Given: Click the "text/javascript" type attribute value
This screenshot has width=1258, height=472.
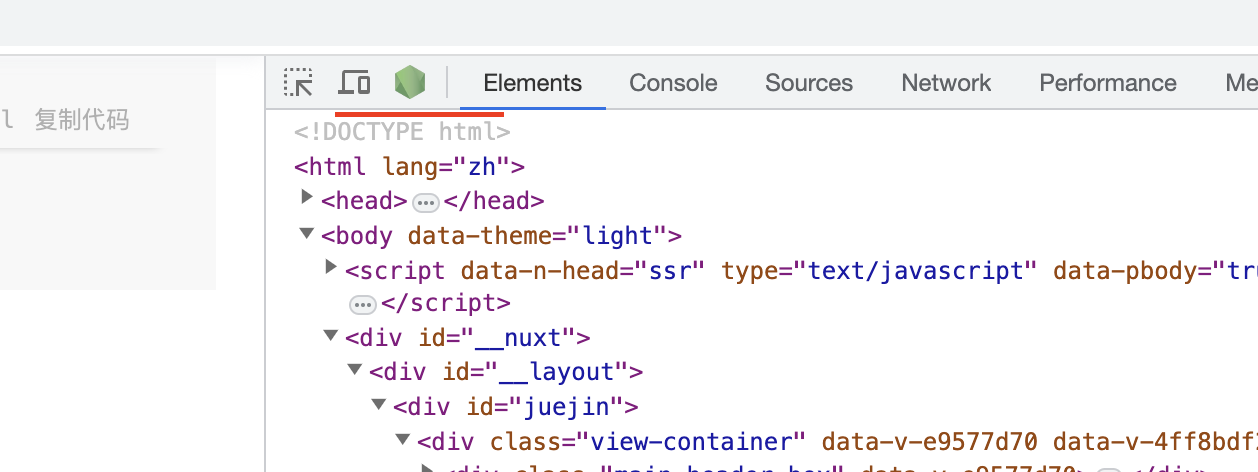Looking at the screenshot, I should tap(917, 270).
